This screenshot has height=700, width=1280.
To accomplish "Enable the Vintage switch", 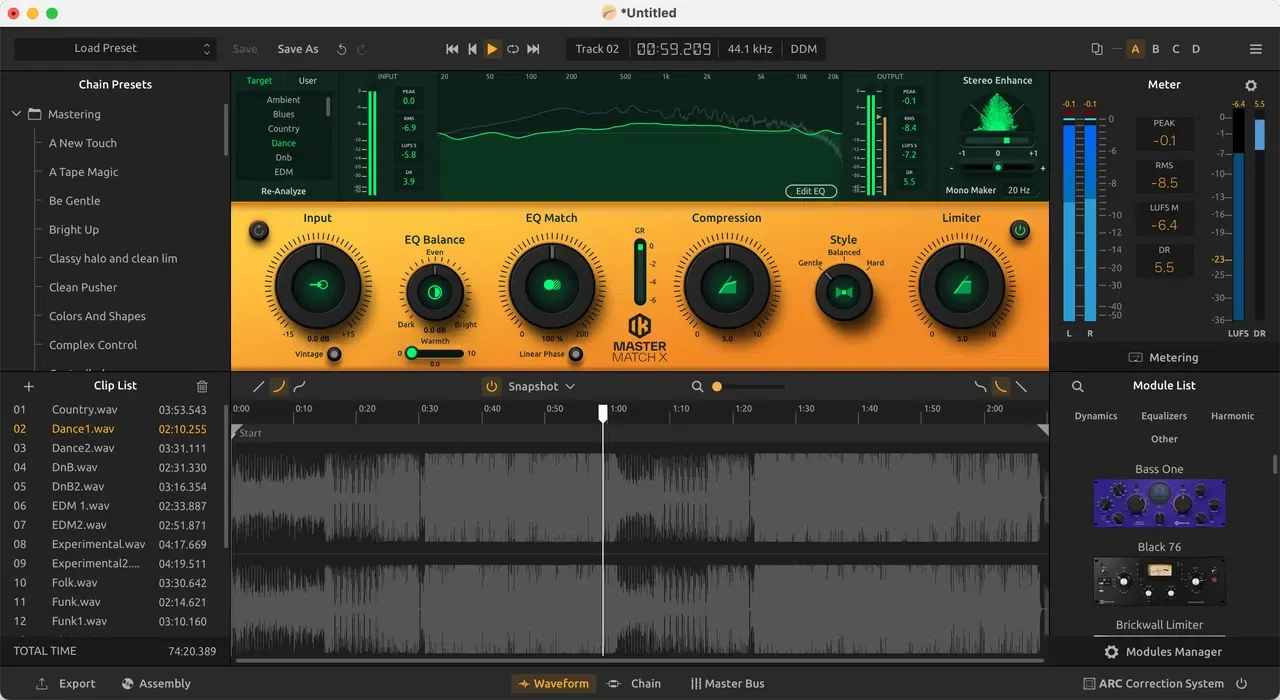I will coord(334,354).
